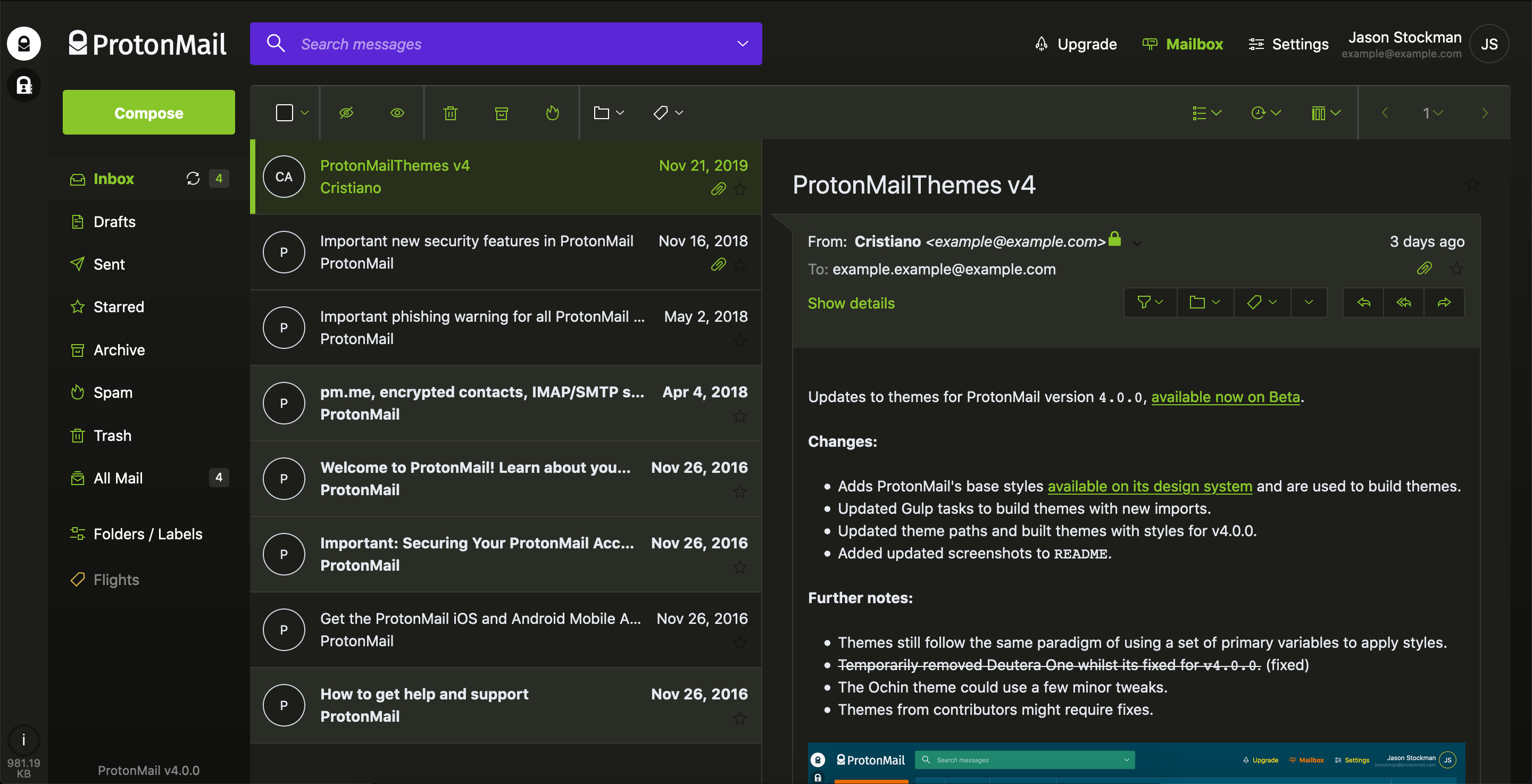Star the phishing warning email
The width and height of the screenshot is (1532, 784).
point(739,340)
